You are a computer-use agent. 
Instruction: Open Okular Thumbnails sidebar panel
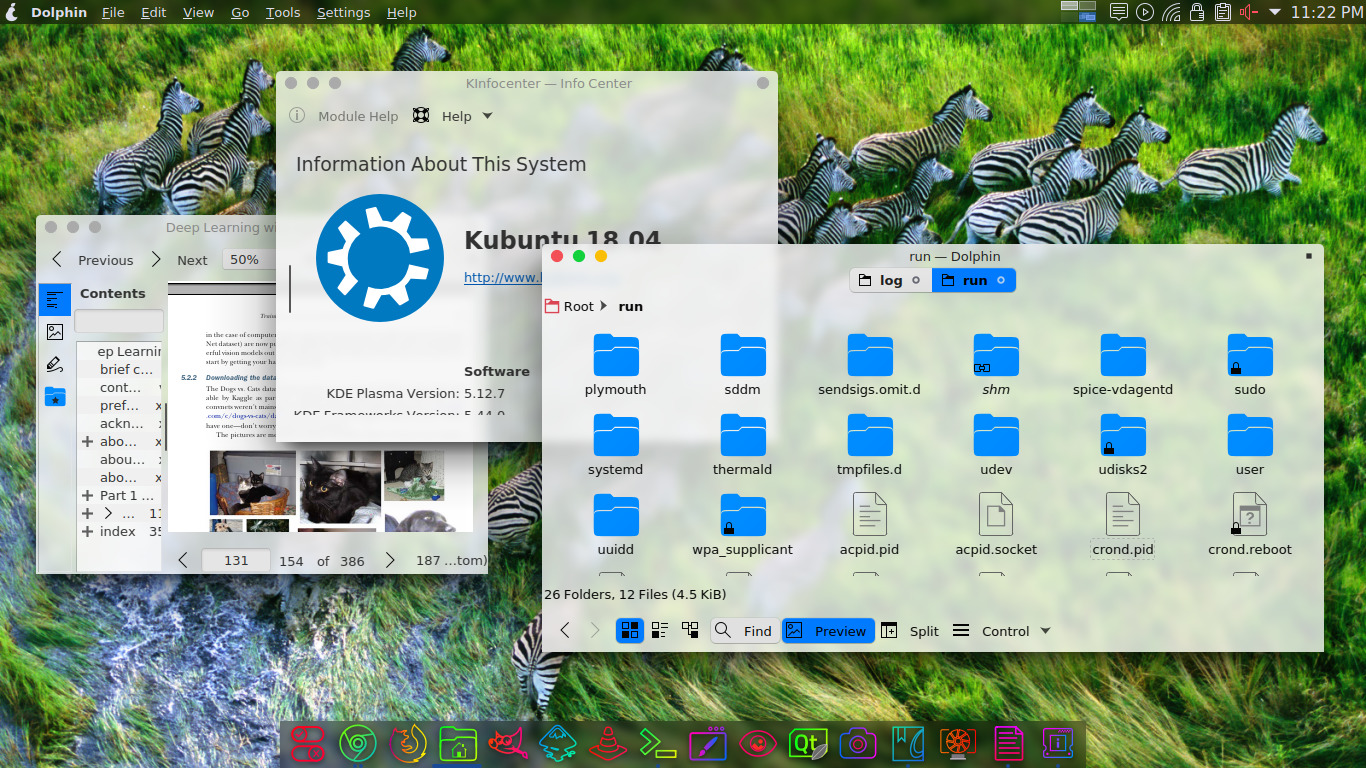55,332
